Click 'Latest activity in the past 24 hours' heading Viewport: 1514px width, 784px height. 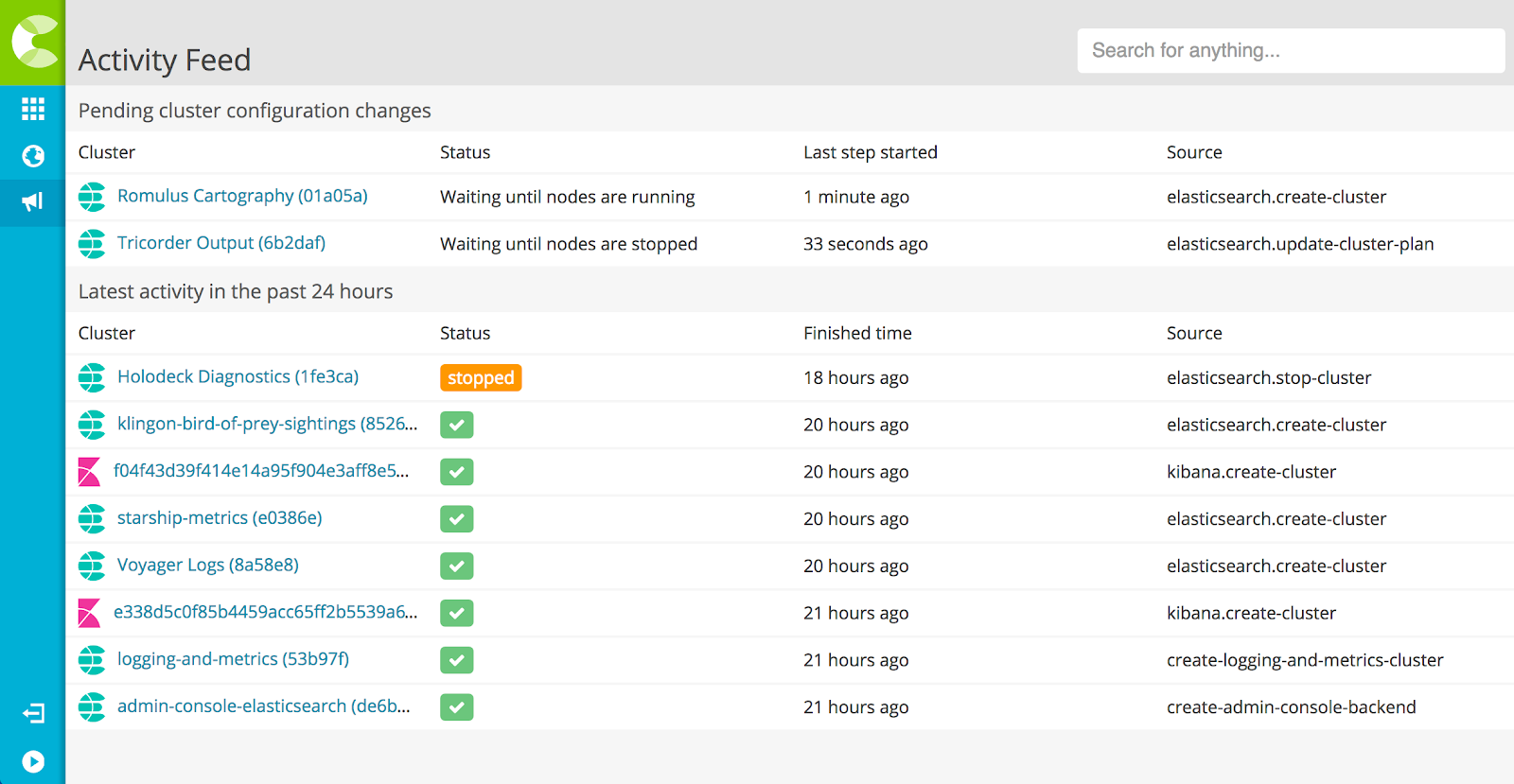tap(236, 291)
